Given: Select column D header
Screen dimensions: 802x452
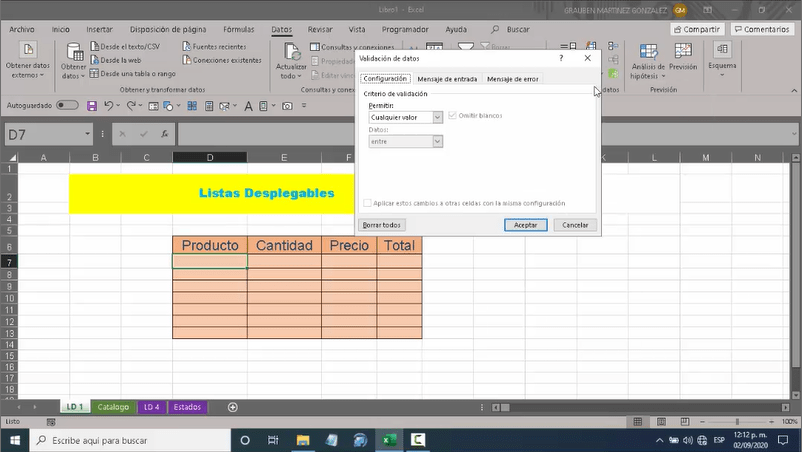Looking at the screenshot, I should point(210,157).
